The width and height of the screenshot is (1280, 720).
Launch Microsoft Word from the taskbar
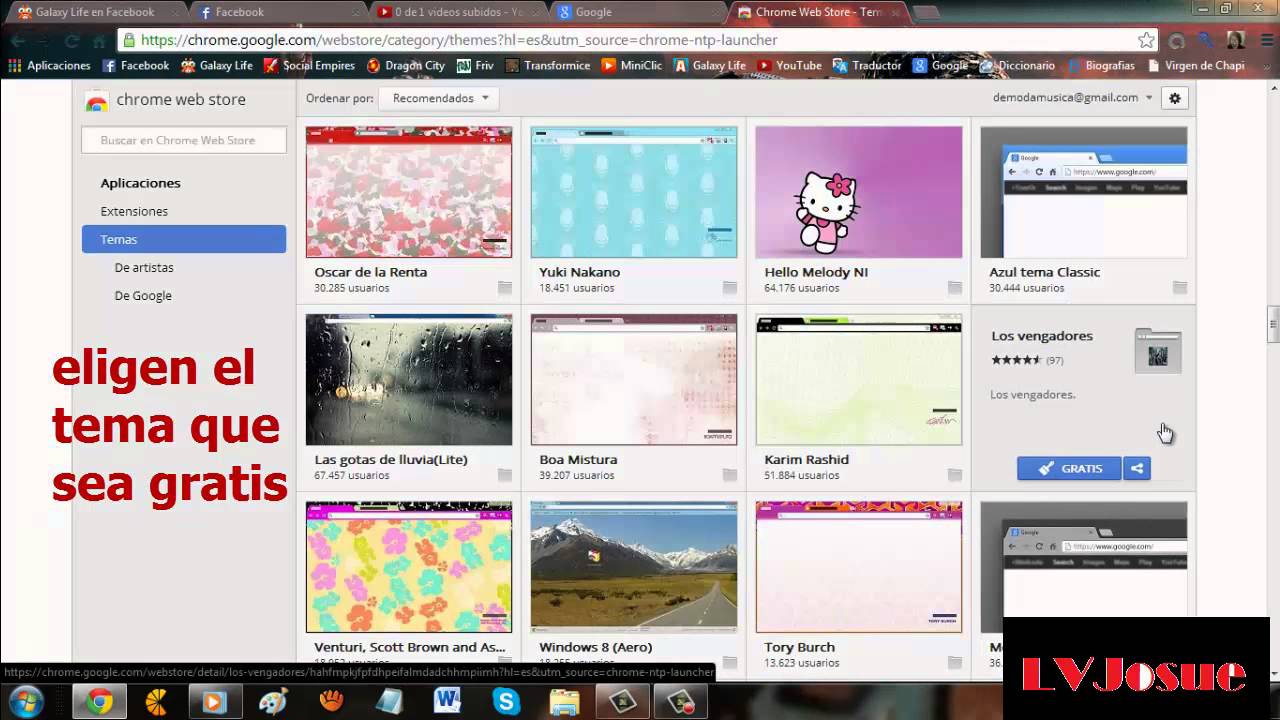tap(447, 702)
